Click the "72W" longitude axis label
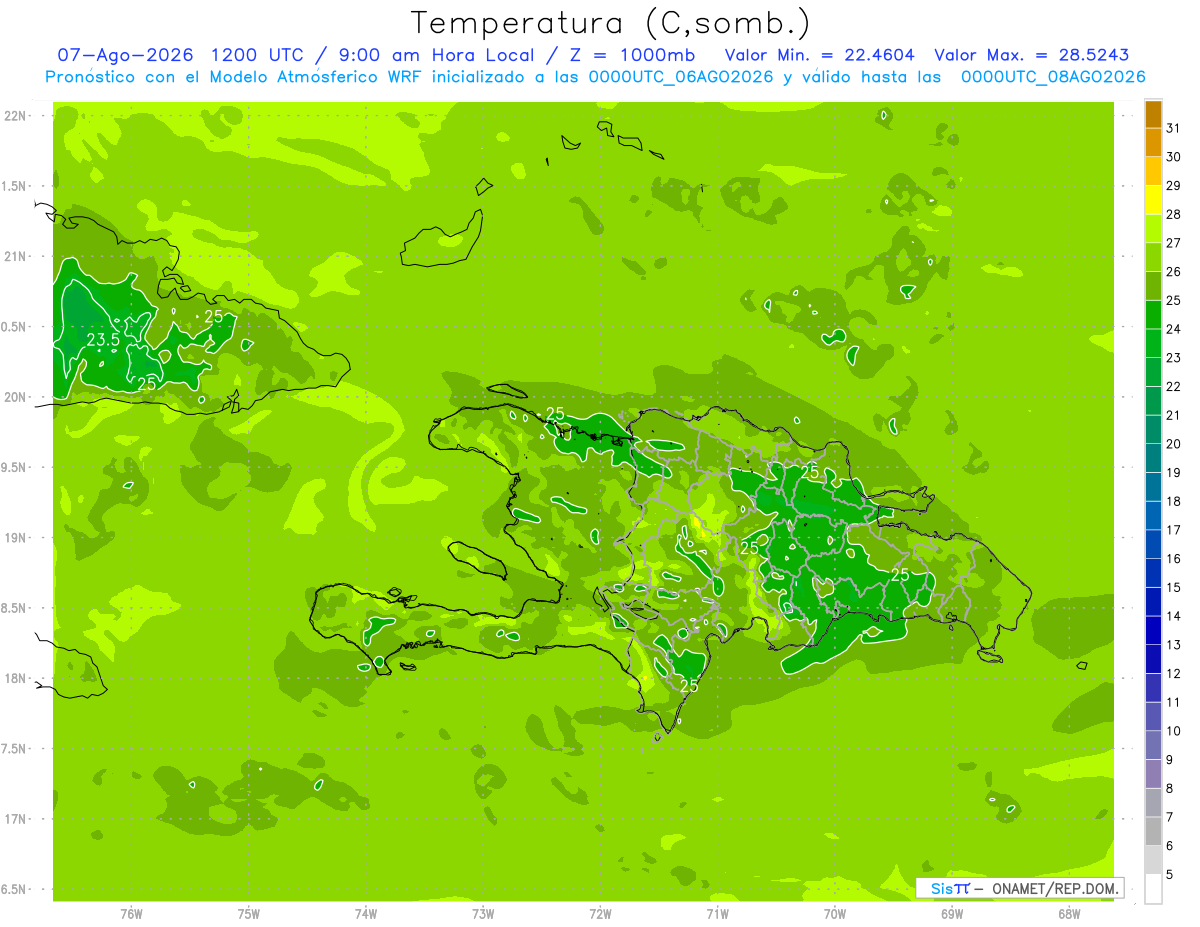Screen dimensions: 1200x927 (601, 914)
